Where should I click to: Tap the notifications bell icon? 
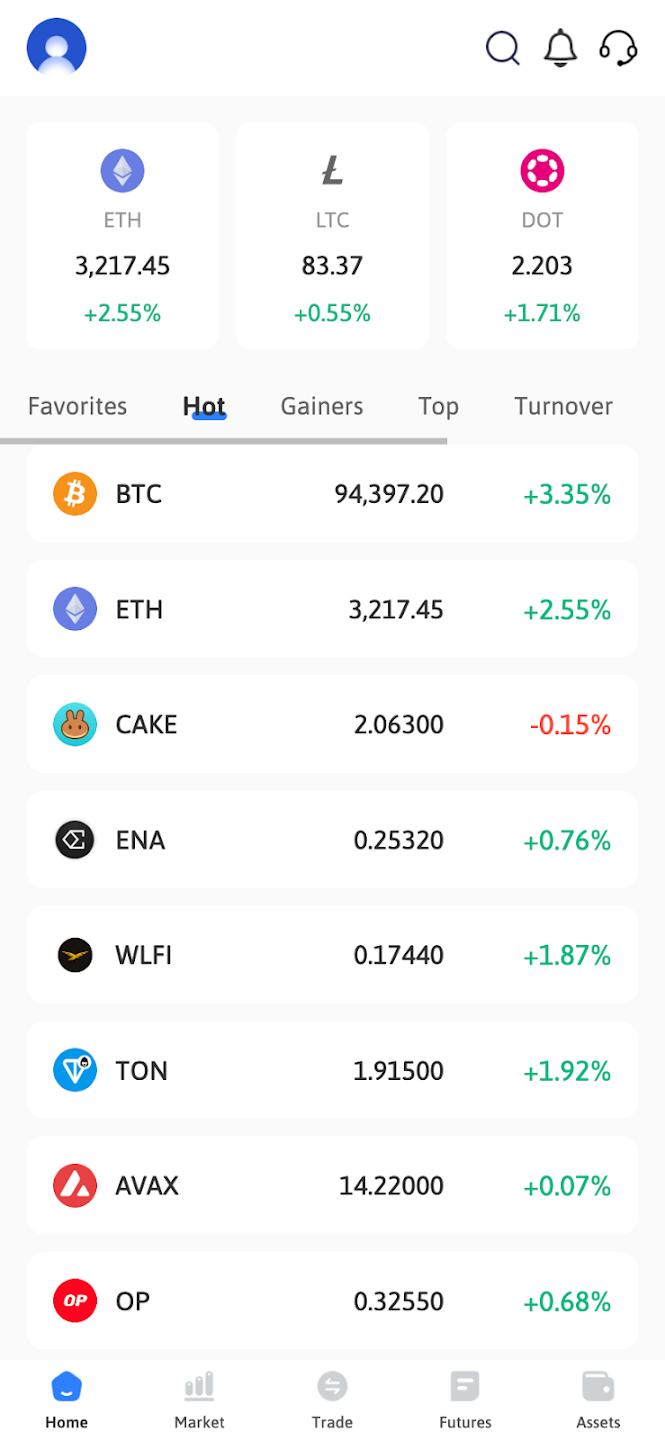tap(560, 48)
